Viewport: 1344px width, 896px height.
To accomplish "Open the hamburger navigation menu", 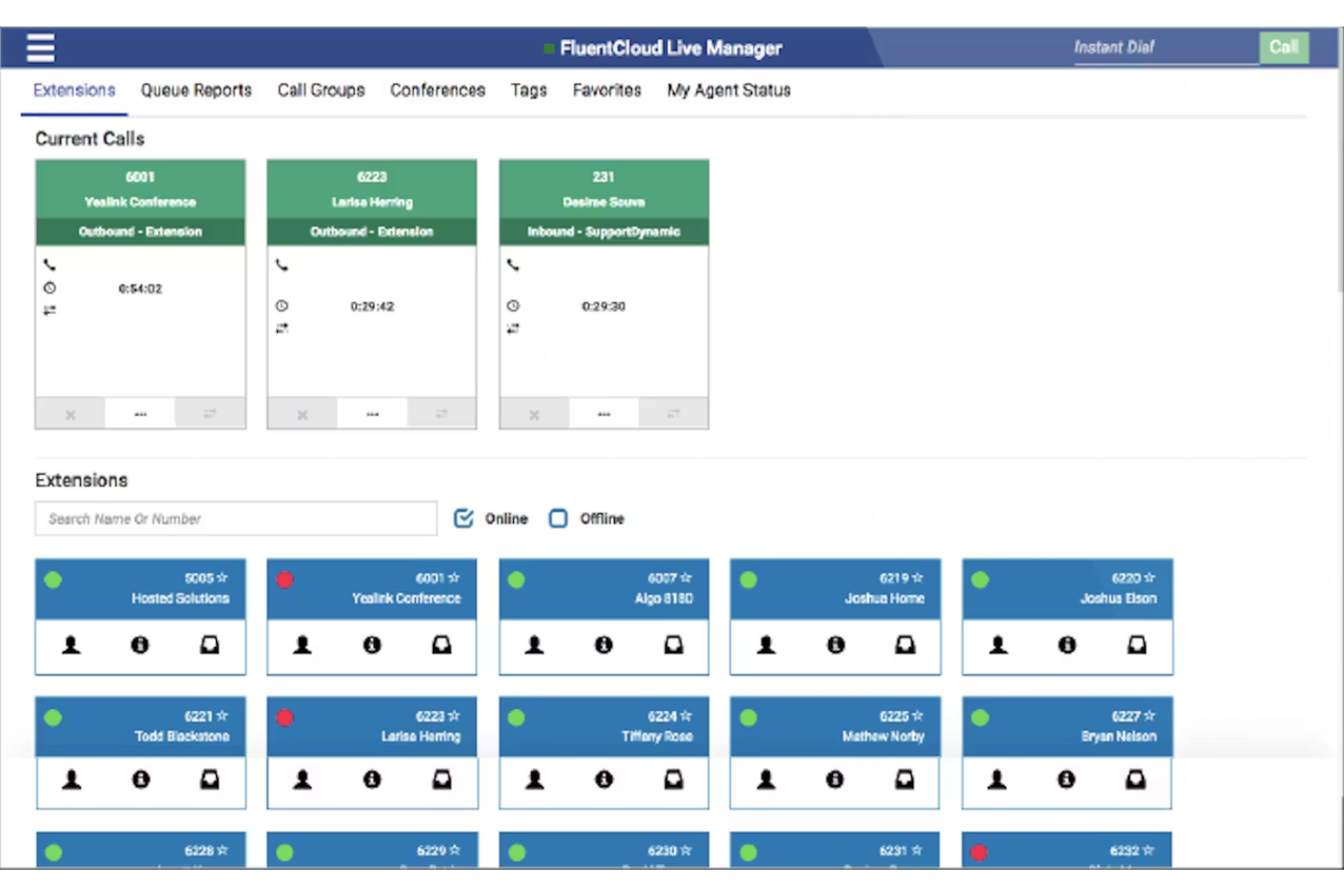I will point(40,46).
